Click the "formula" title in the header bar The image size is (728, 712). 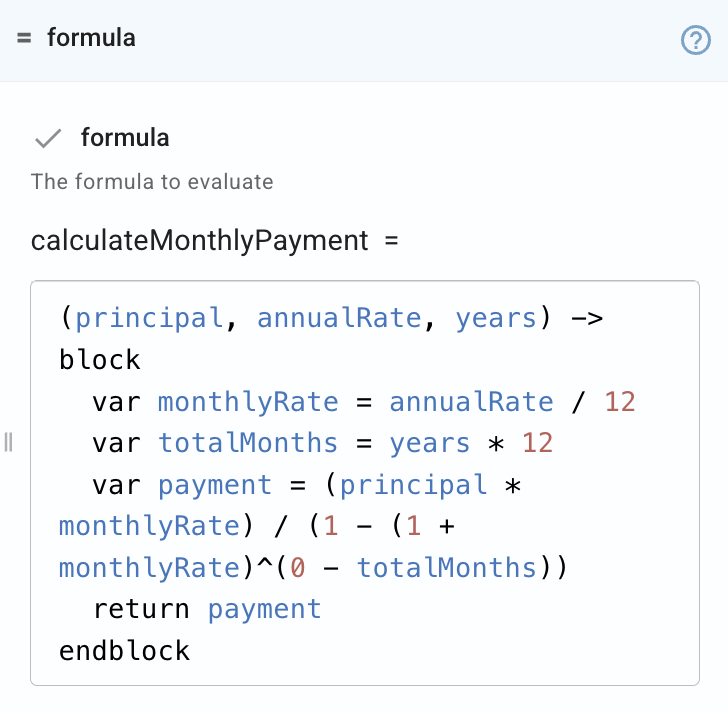[91, 39]
